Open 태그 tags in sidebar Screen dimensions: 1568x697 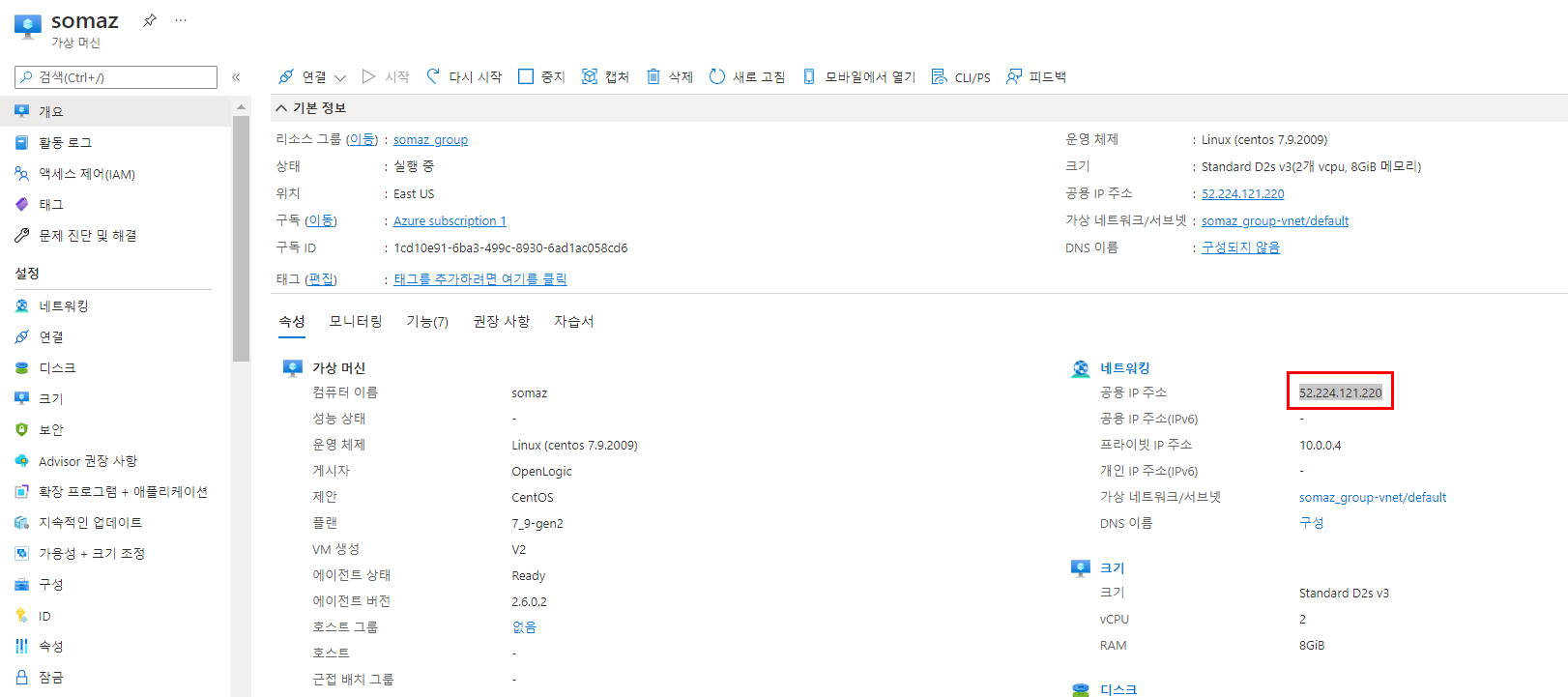[116, 204]
